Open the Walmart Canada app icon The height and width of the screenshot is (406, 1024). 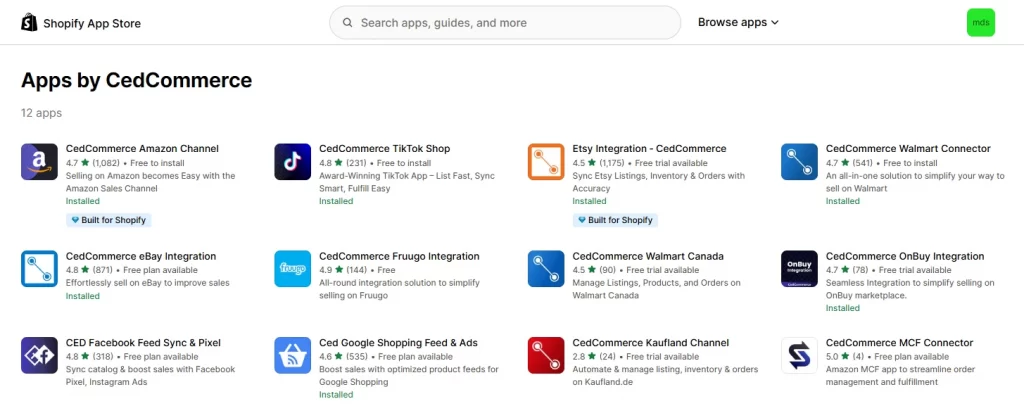pyautogui.click(x=546, y=269)
